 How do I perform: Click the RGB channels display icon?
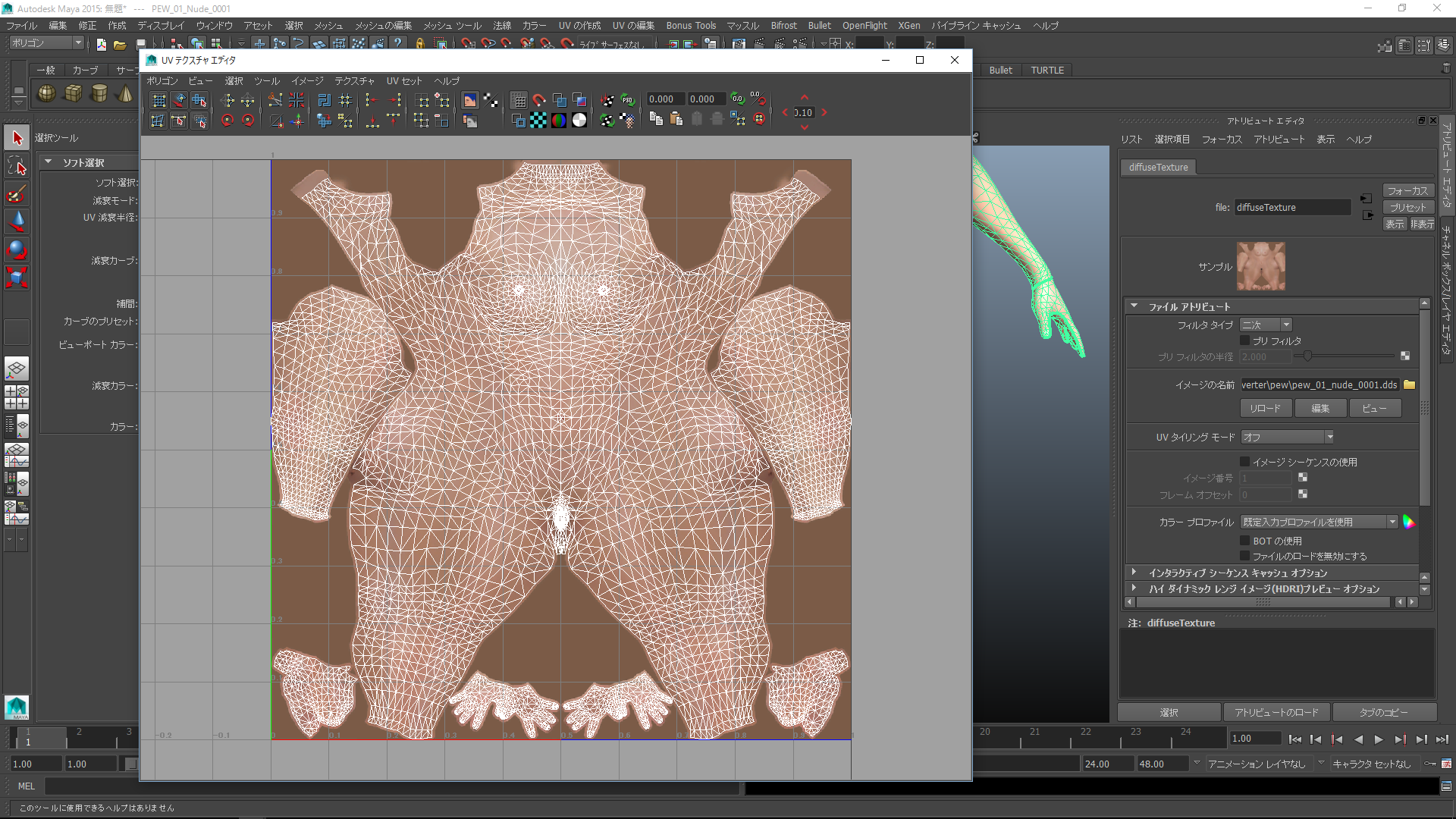click(x=559, y=120)
